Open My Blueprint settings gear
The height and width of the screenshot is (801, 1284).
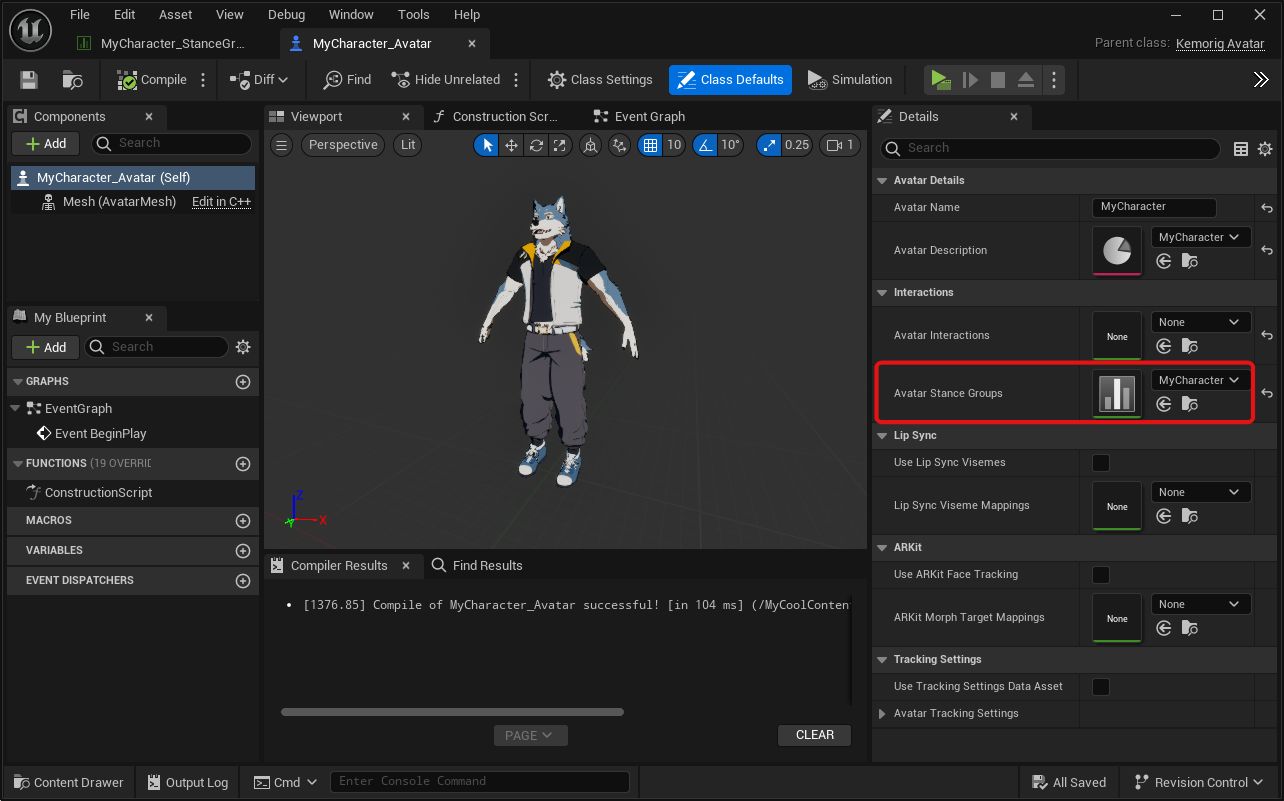(243, 347)
